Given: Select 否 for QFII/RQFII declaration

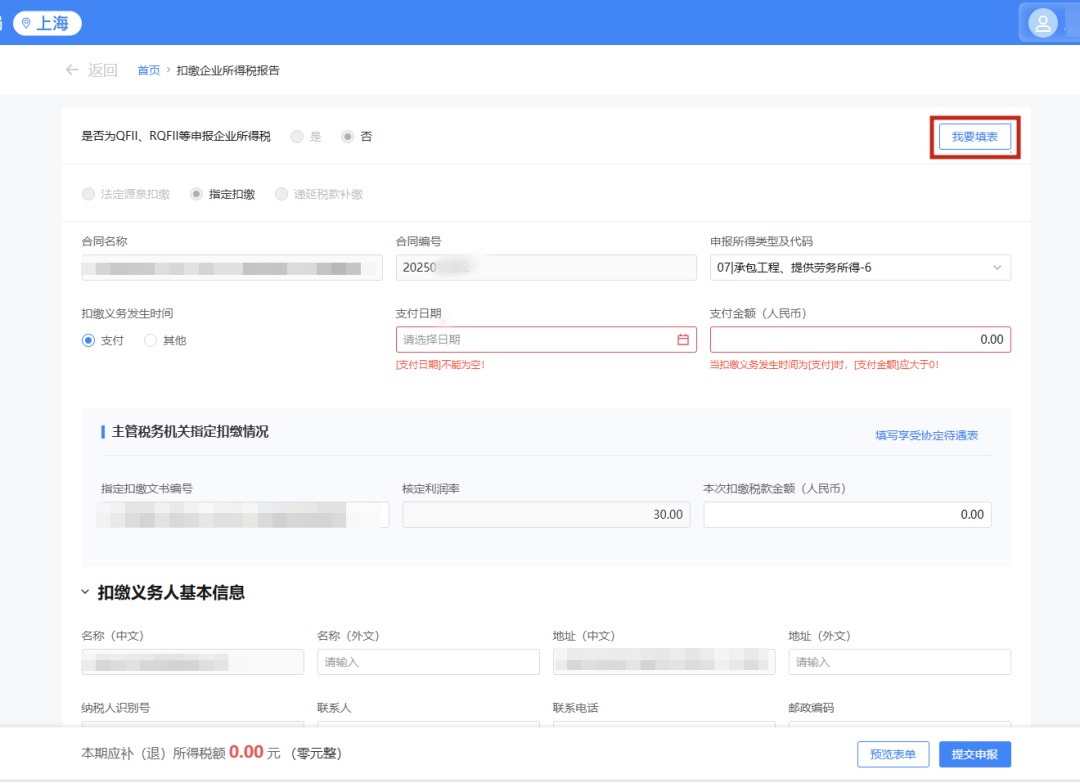Looking at the screenshot, I should [348, 136].
